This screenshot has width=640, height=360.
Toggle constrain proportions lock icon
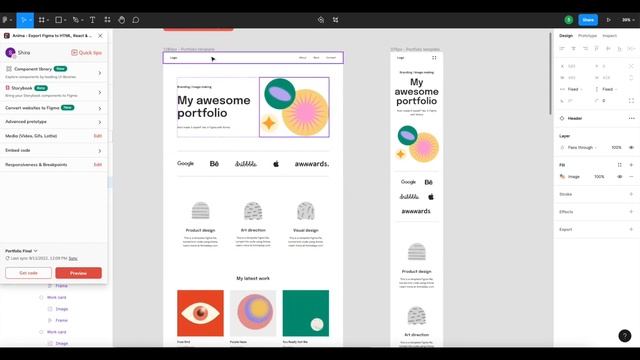click(x=631, y=78)
